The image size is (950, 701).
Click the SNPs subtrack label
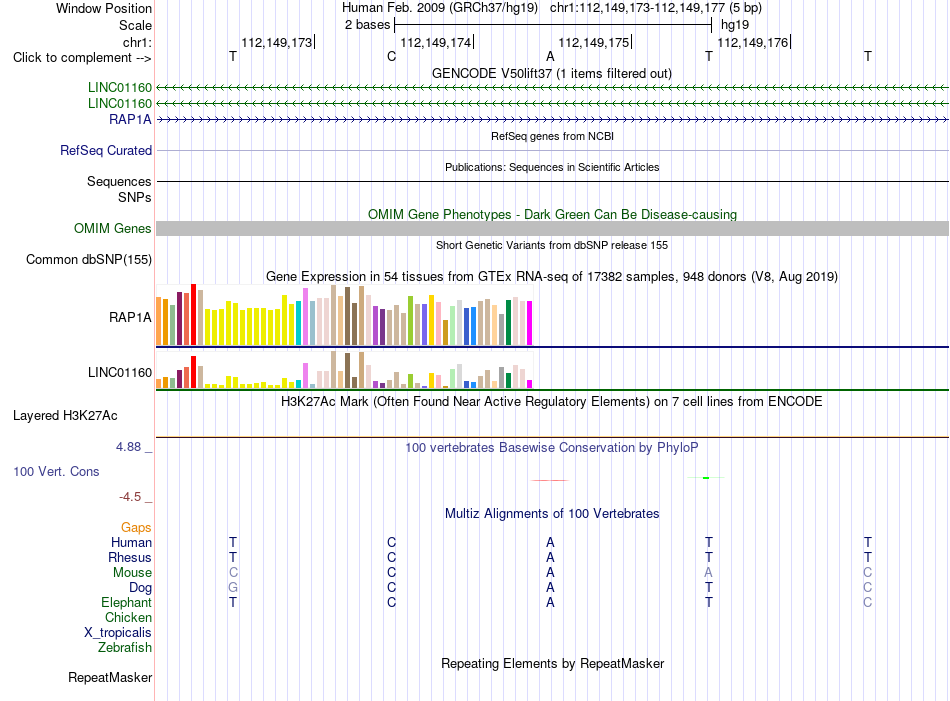pos(135,198)
